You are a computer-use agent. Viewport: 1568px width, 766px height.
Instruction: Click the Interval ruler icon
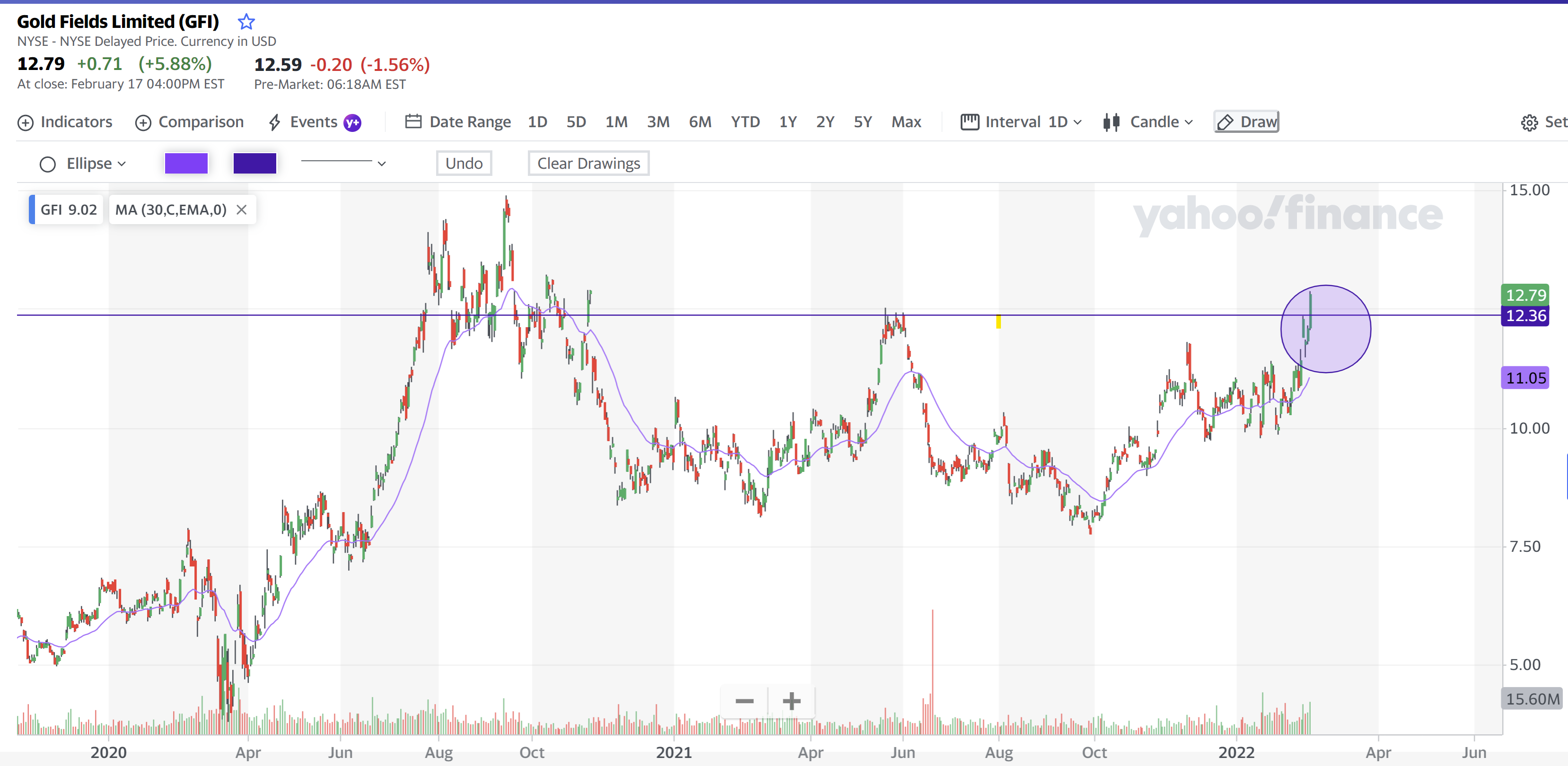pos(970,122)
